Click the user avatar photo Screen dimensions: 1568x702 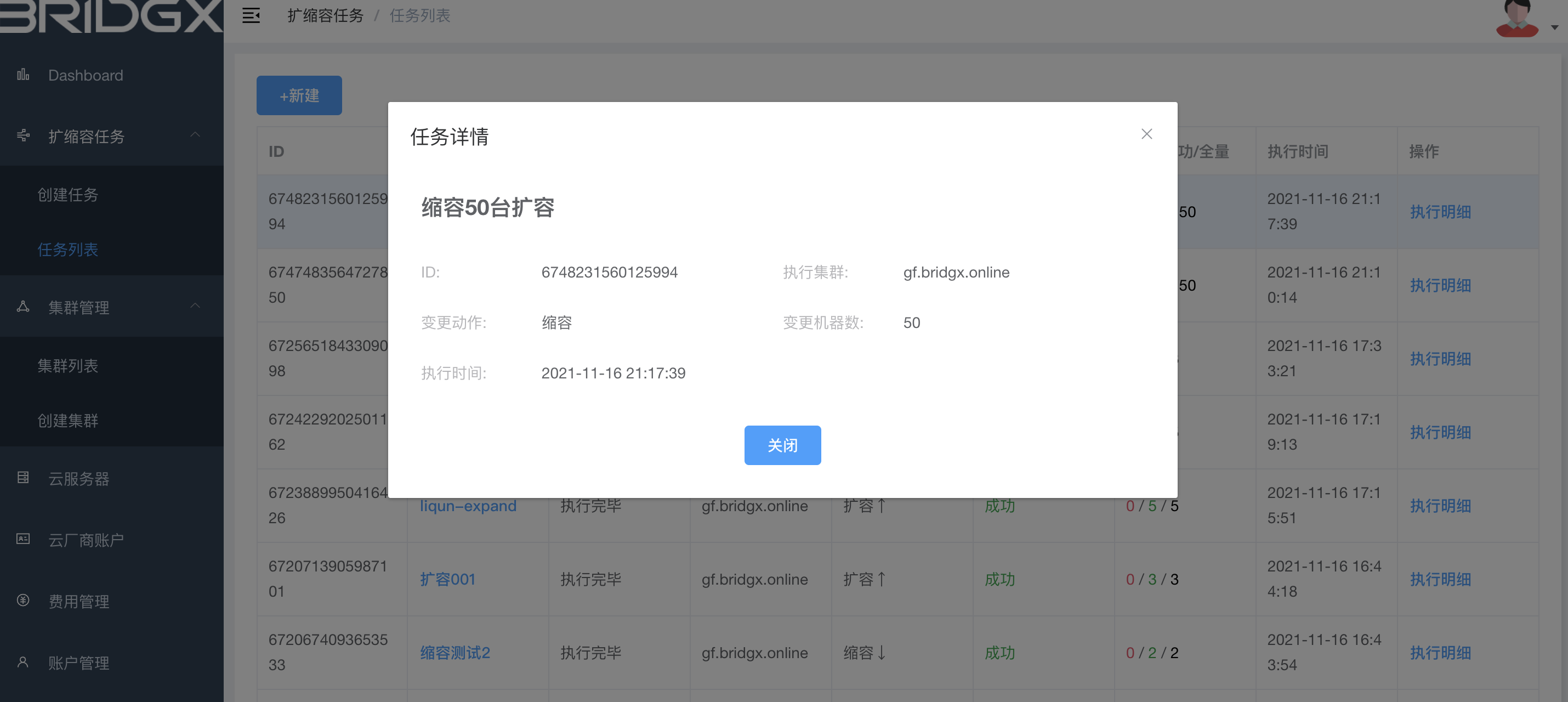(1517, 18)
